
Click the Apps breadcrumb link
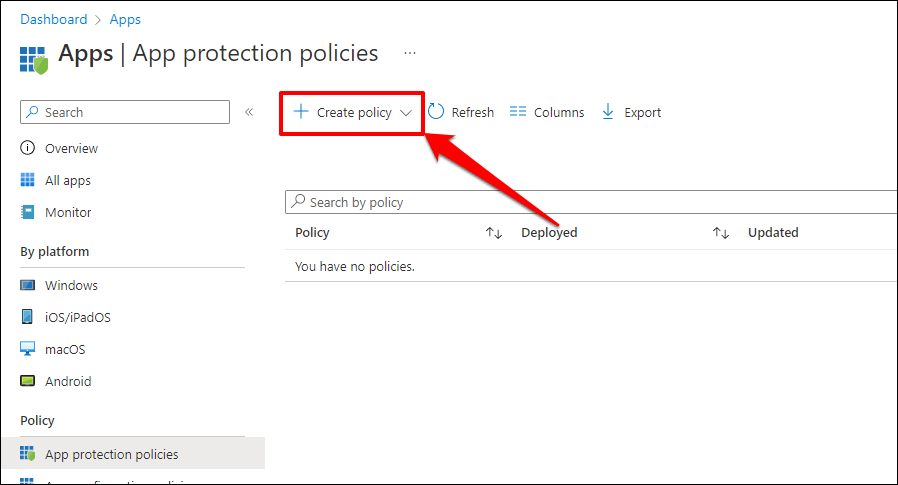tap(125, 19)
